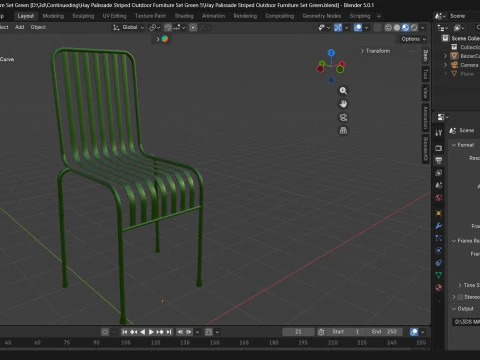Click the viewport zoom magnifier icon

coord(343,90)
